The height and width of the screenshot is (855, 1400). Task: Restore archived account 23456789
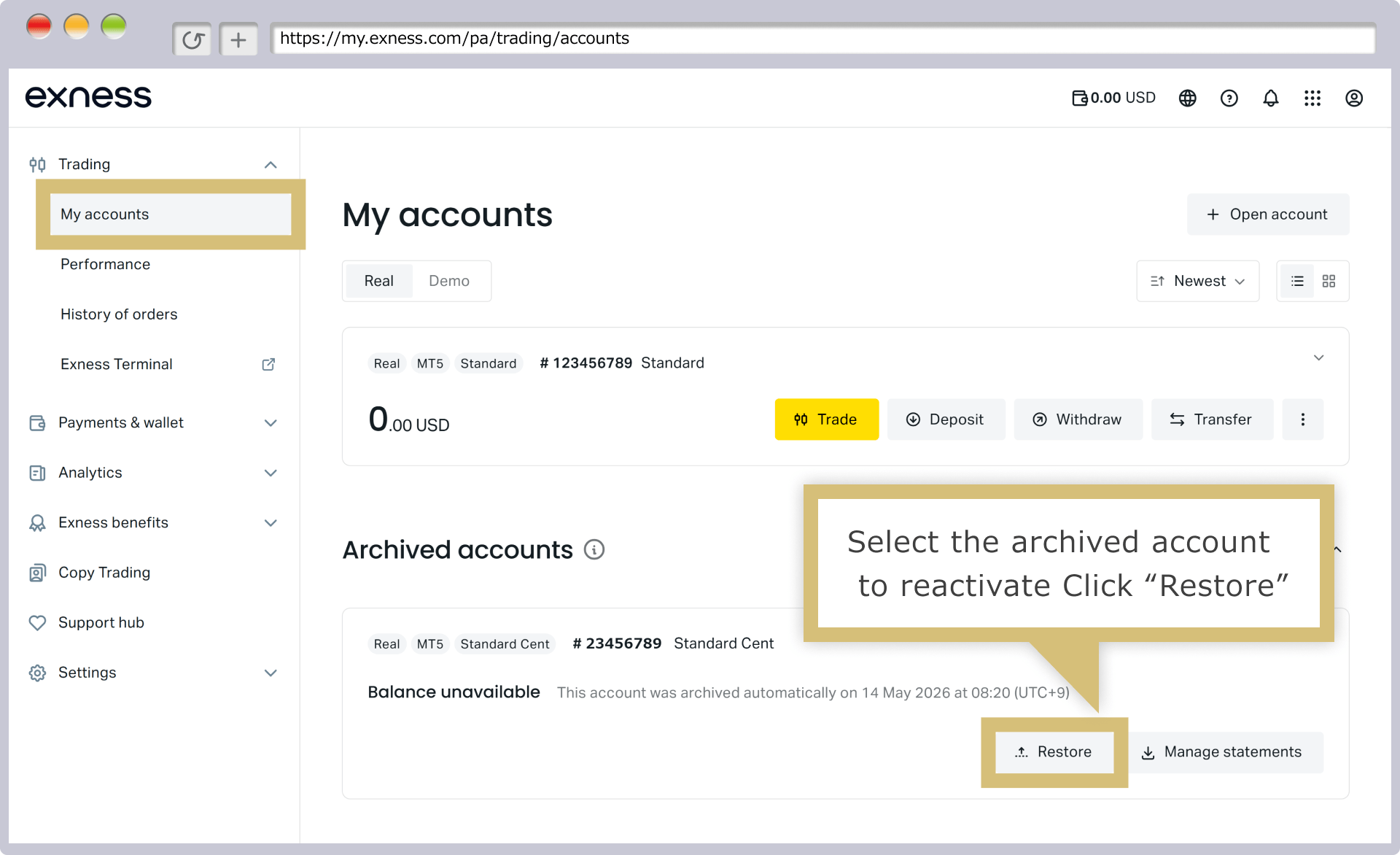pos(1054,752)
